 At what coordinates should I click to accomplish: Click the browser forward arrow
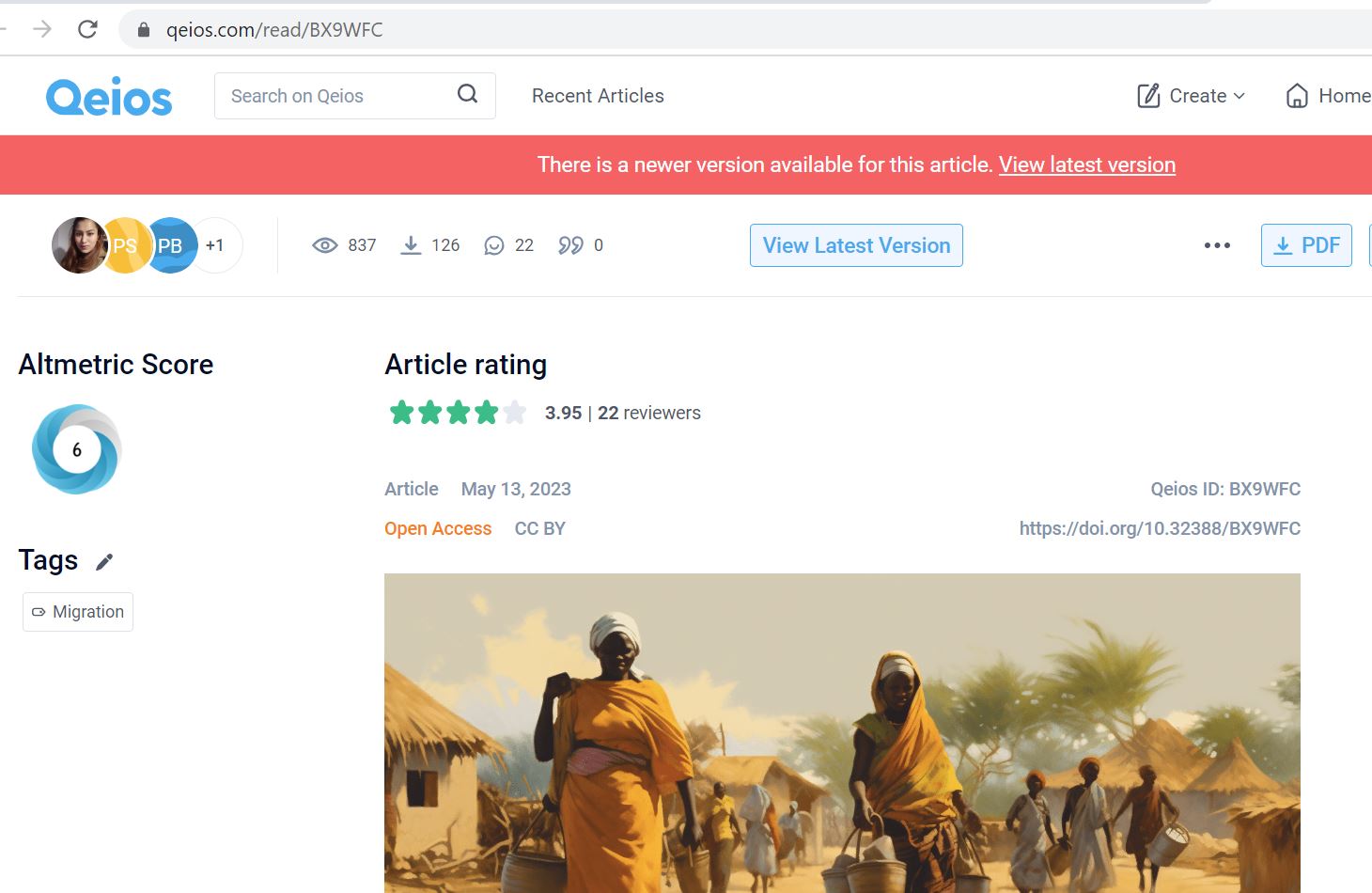[42, 29]
